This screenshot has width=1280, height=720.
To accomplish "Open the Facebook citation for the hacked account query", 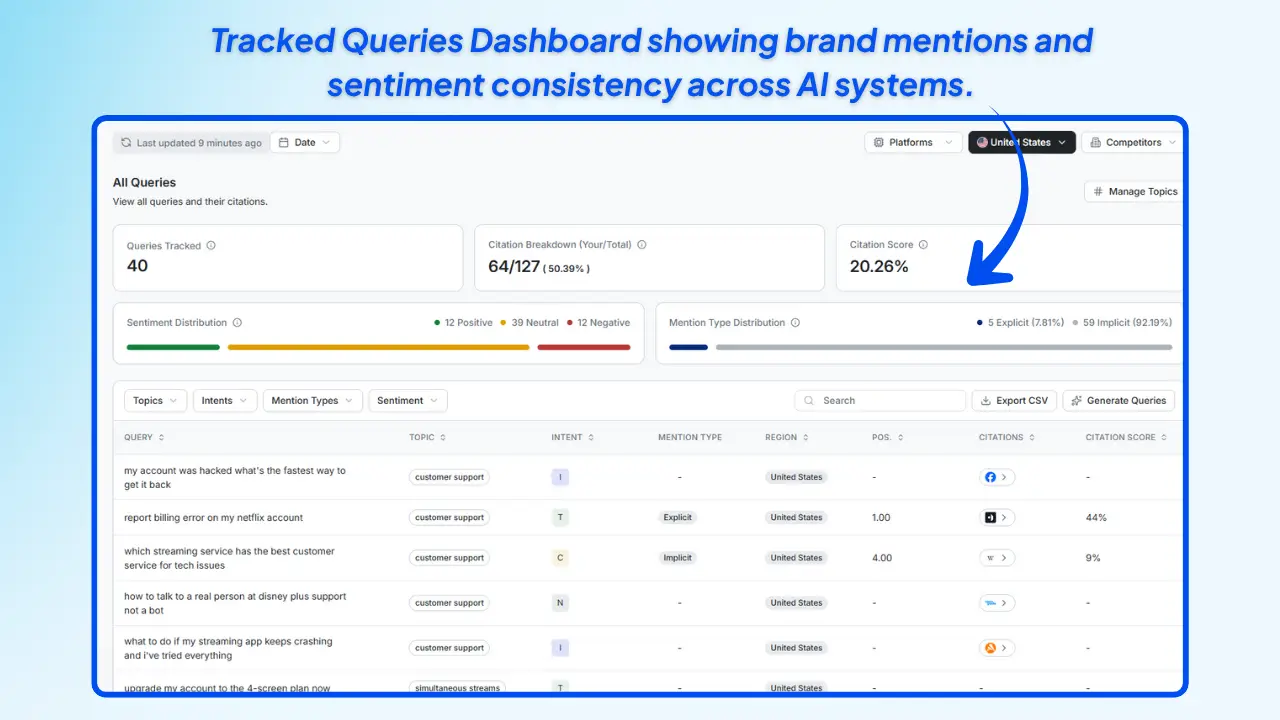I will (991, 477).
